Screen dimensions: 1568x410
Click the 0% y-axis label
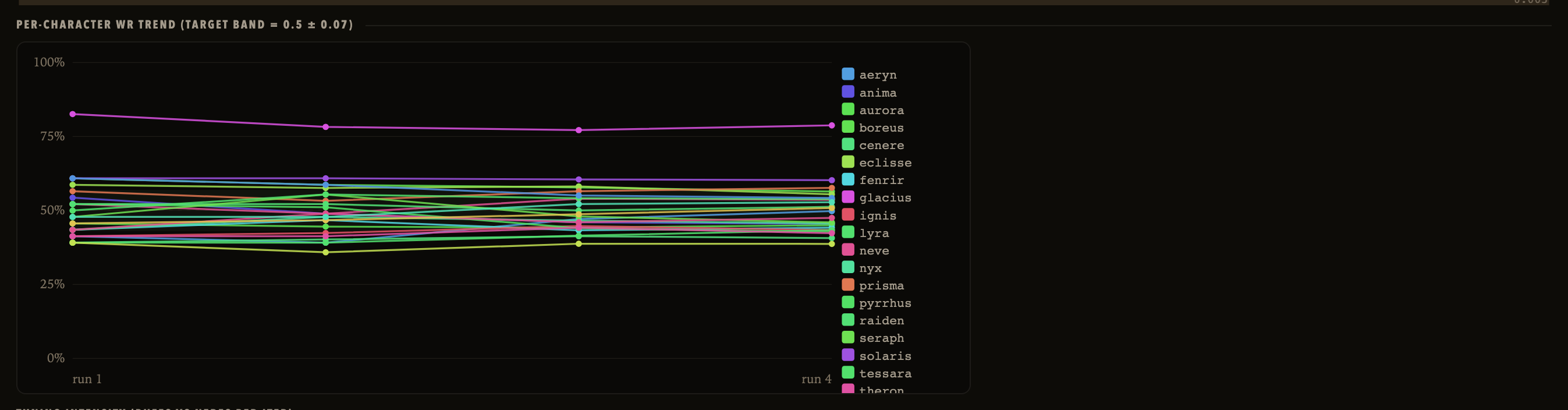coord(56,358)
